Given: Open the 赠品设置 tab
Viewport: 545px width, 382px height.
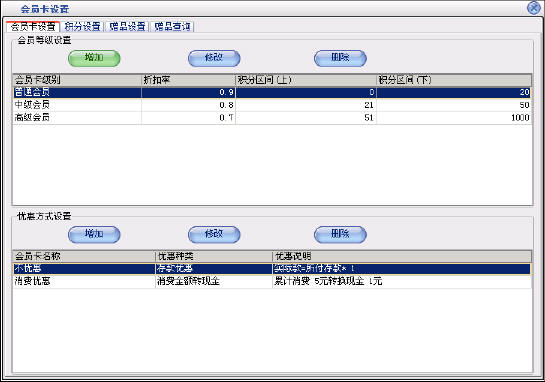Looking at the screenshot, I should click(x=127, y=26).
